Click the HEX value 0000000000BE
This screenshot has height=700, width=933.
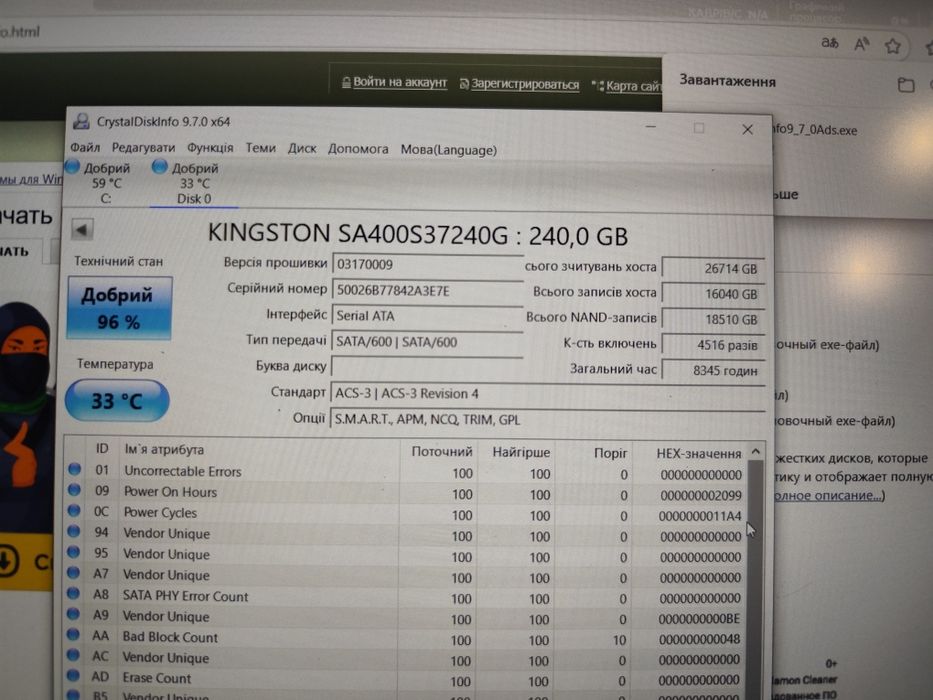click(699, 619)
